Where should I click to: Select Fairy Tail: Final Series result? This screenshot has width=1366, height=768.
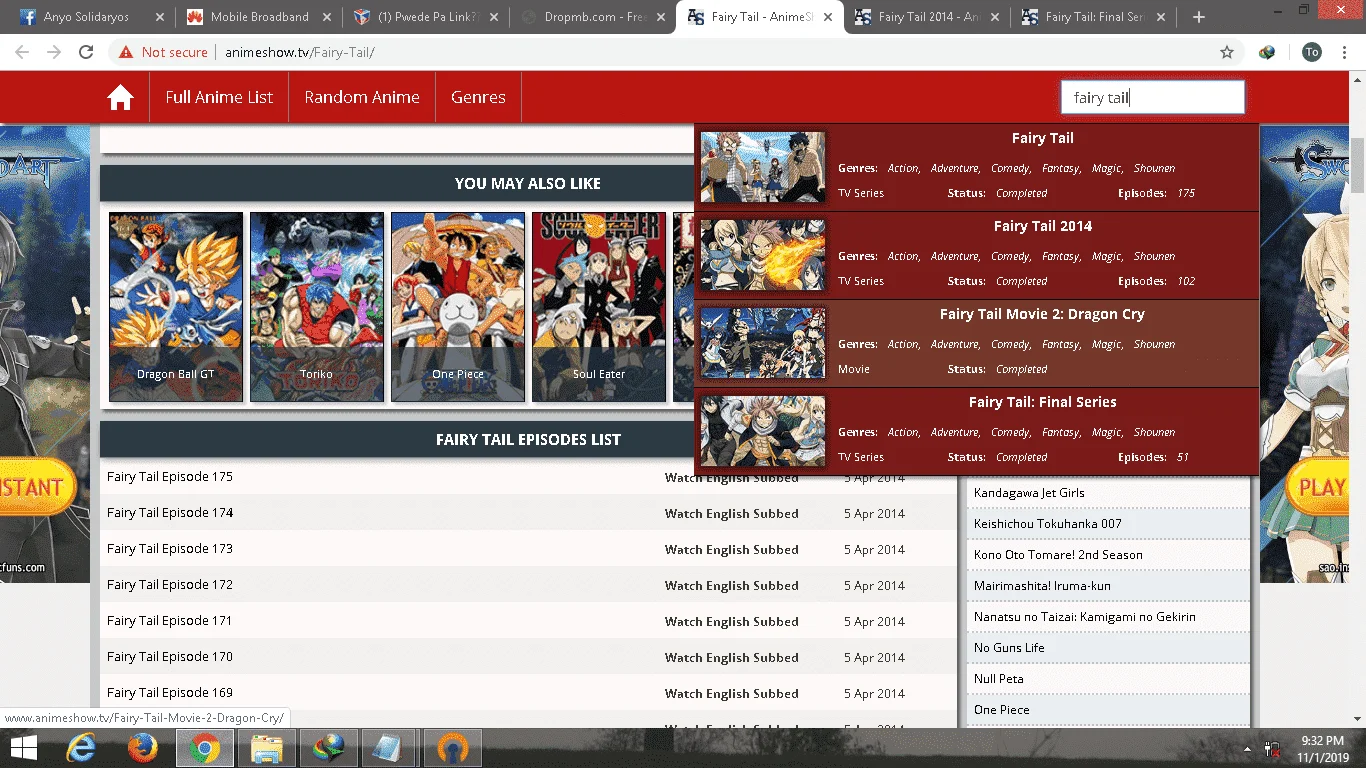point(976,431)
